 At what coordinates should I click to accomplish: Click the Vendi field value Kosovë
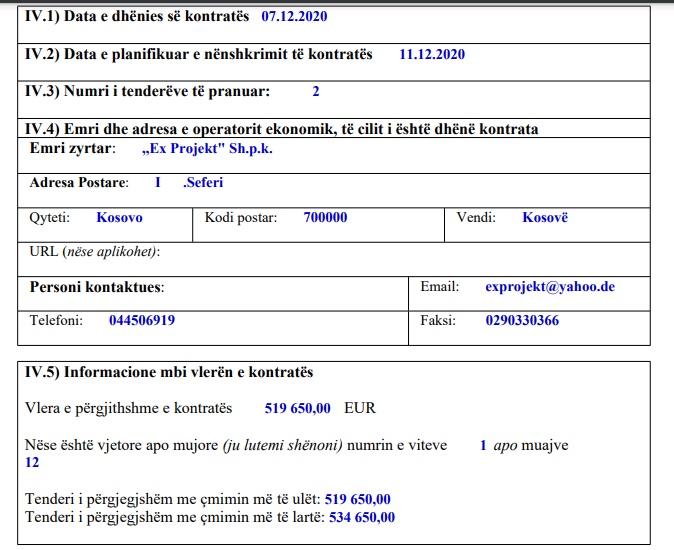coord(545,217)
